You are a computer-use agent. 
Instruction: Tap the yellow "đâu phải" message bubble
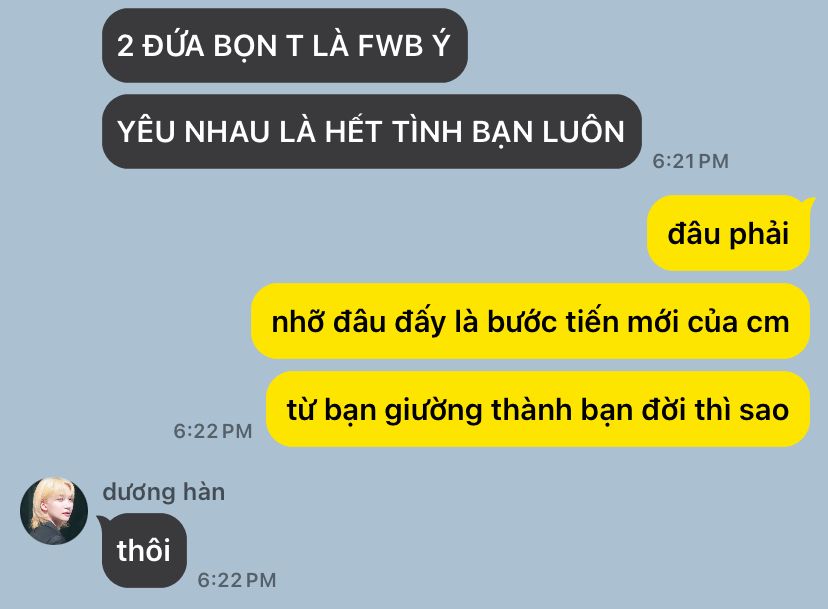tap(729, 233)
